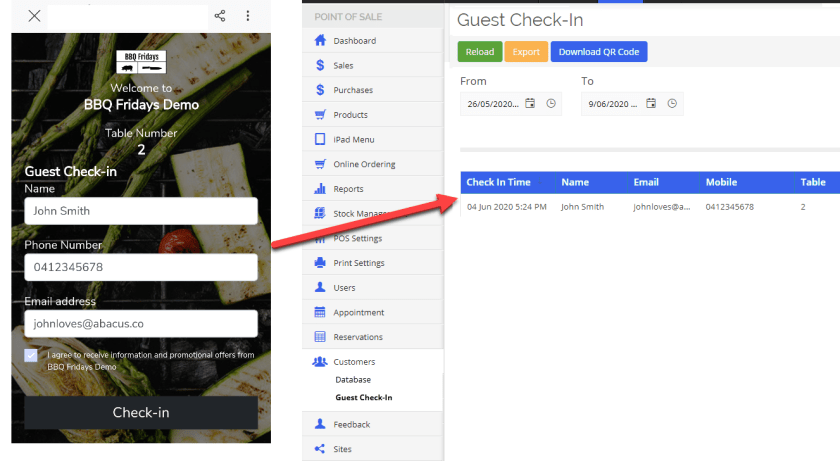Click the Products cart icon
Screen dimensions: 840x461
point(320,115)
